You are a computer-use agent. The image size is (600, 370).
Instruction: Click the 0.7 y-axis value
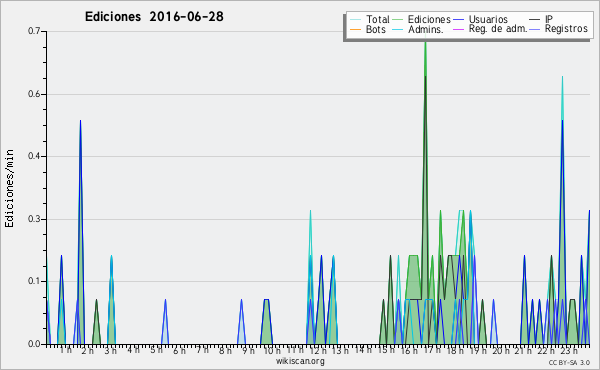coord(34,31)
